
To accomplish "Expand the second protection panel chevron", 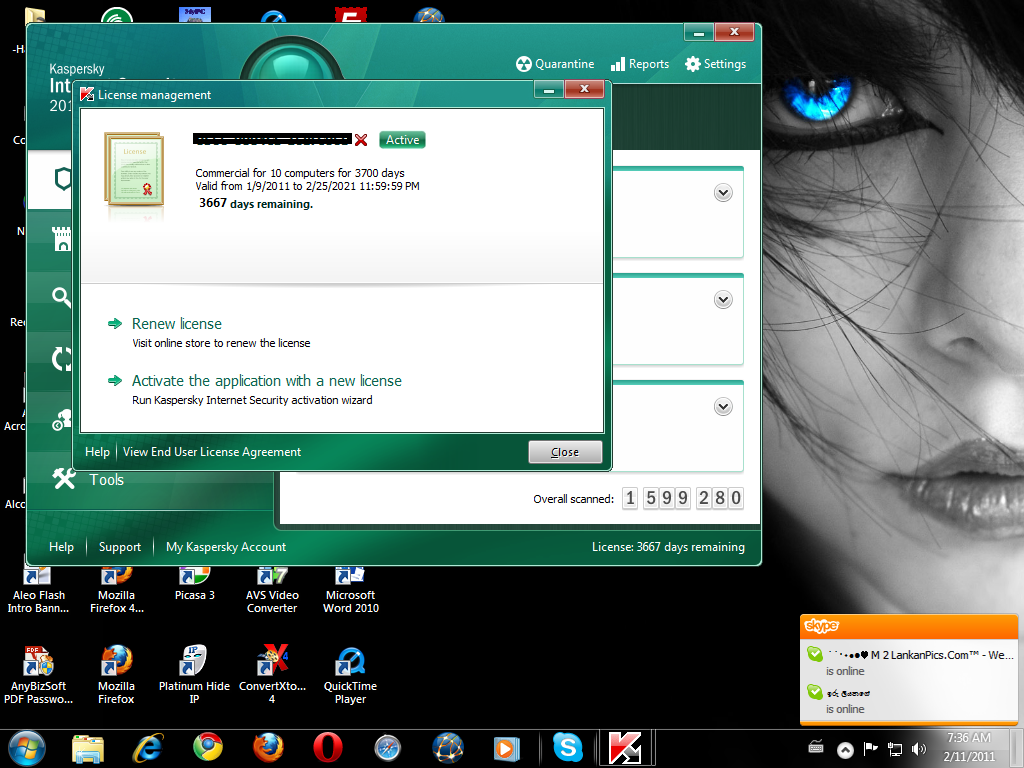I will pyautogui.click(x=723, y=300).
